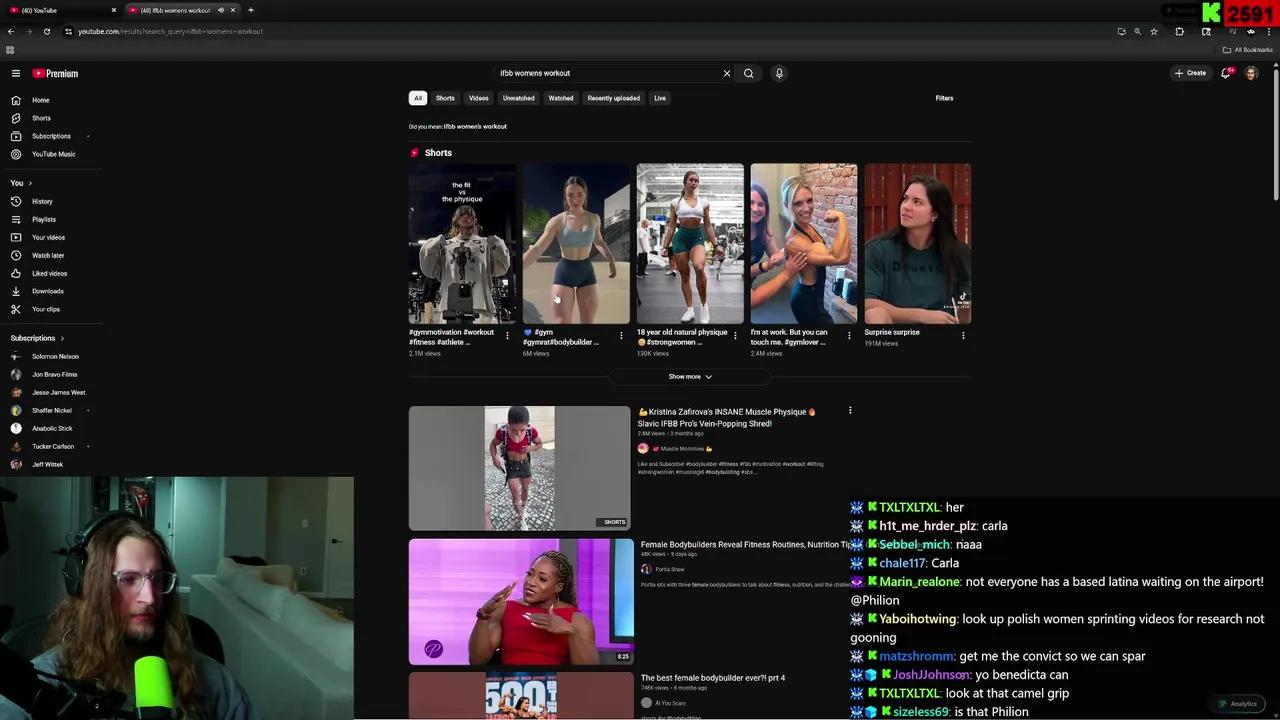This screenshot has width=1280, height=720.
Task: Open the account avatar menu
Action: point(1251,73)
